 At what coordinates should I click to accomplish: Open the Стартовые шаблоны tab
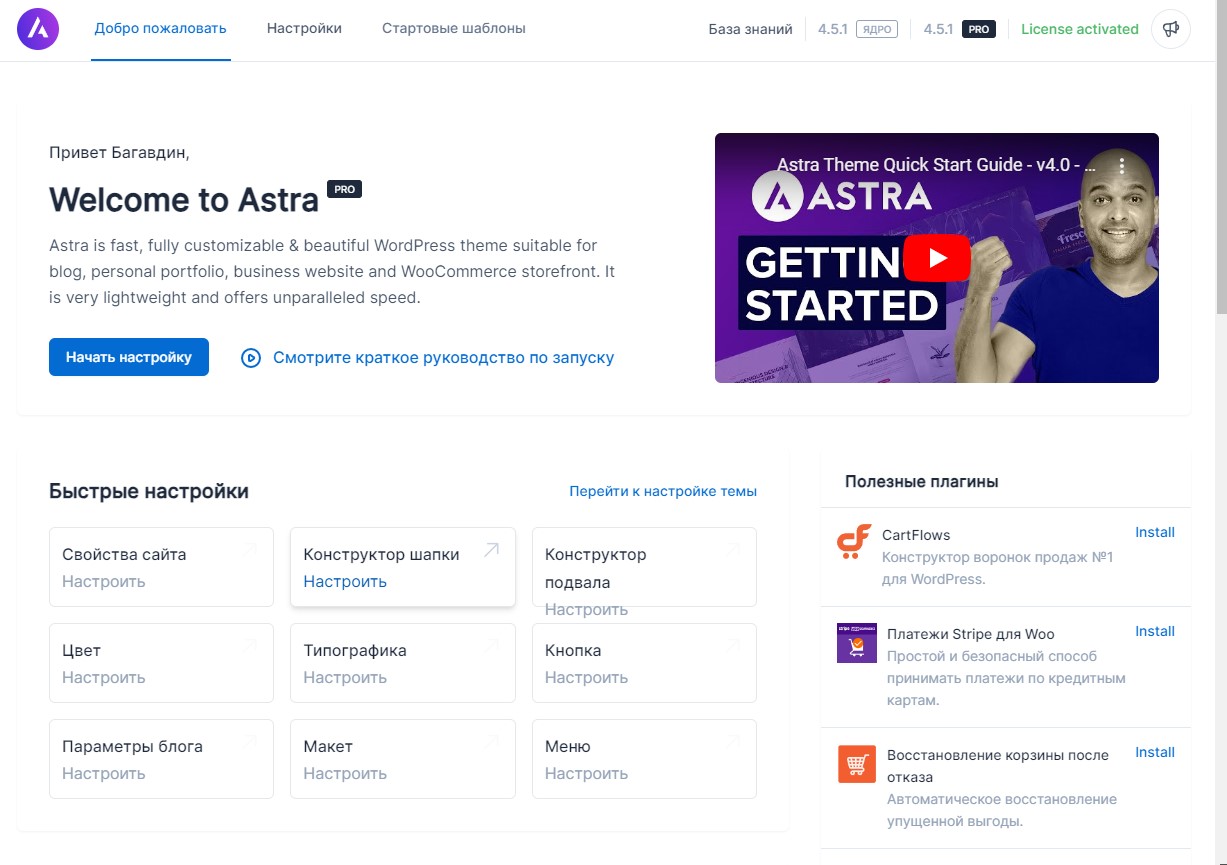(453, 29)
